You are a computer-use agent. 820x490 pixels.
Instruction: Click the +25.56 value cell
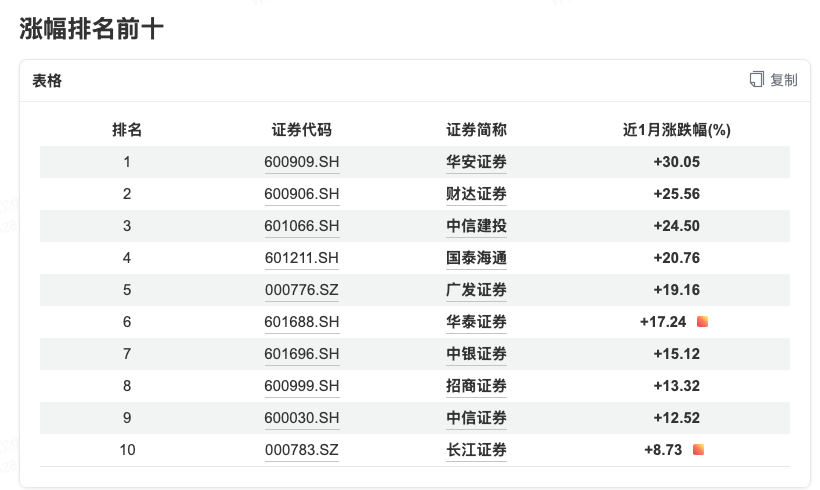(677, 194)
